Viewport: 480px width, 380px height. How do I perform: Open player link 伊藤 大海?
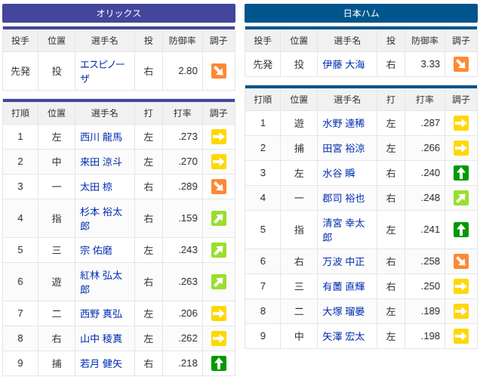tap(343, 64)
